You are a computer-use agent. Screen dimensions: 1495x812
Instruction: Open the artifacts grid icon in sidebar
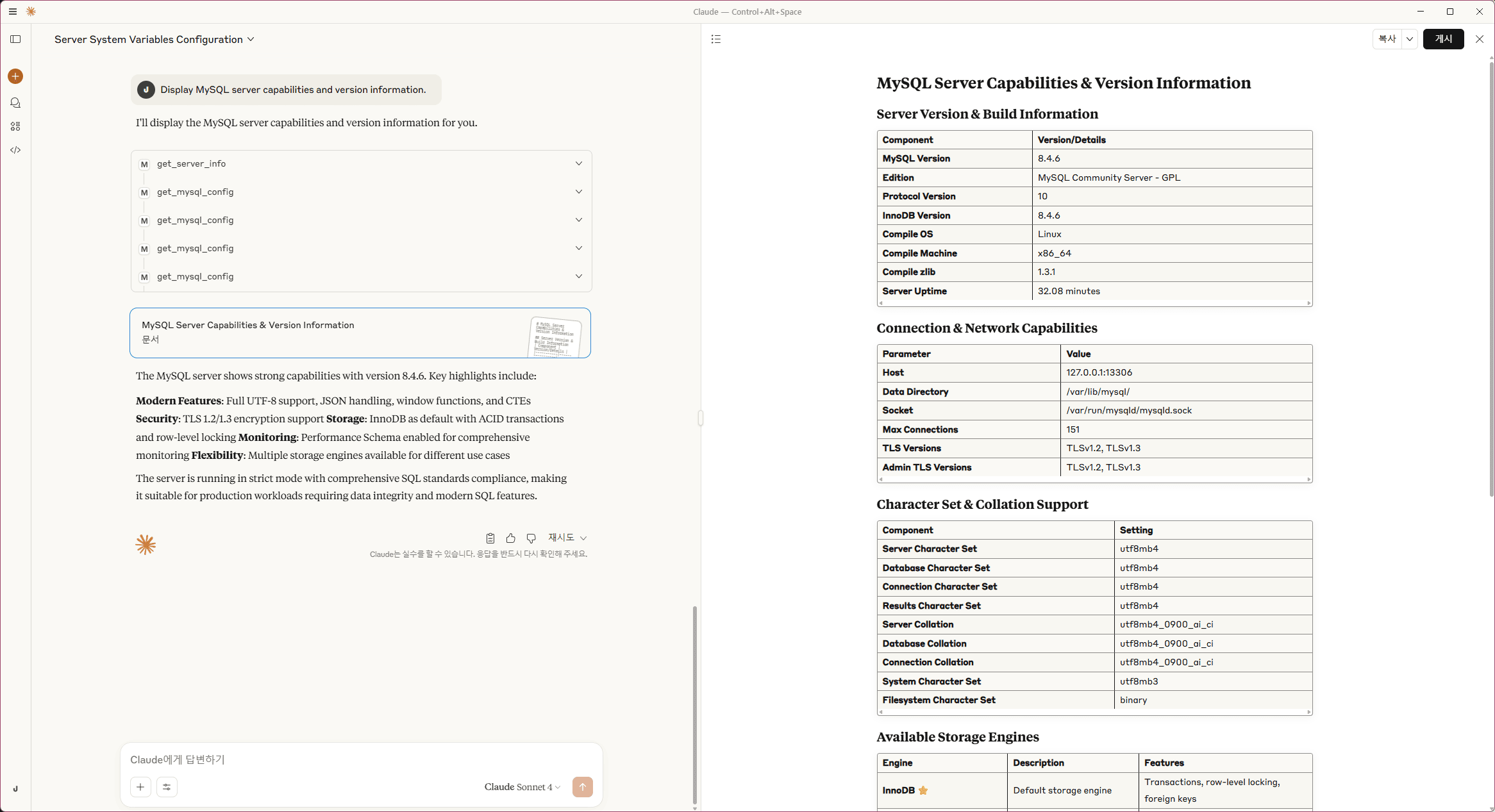[x=15, y=126]
